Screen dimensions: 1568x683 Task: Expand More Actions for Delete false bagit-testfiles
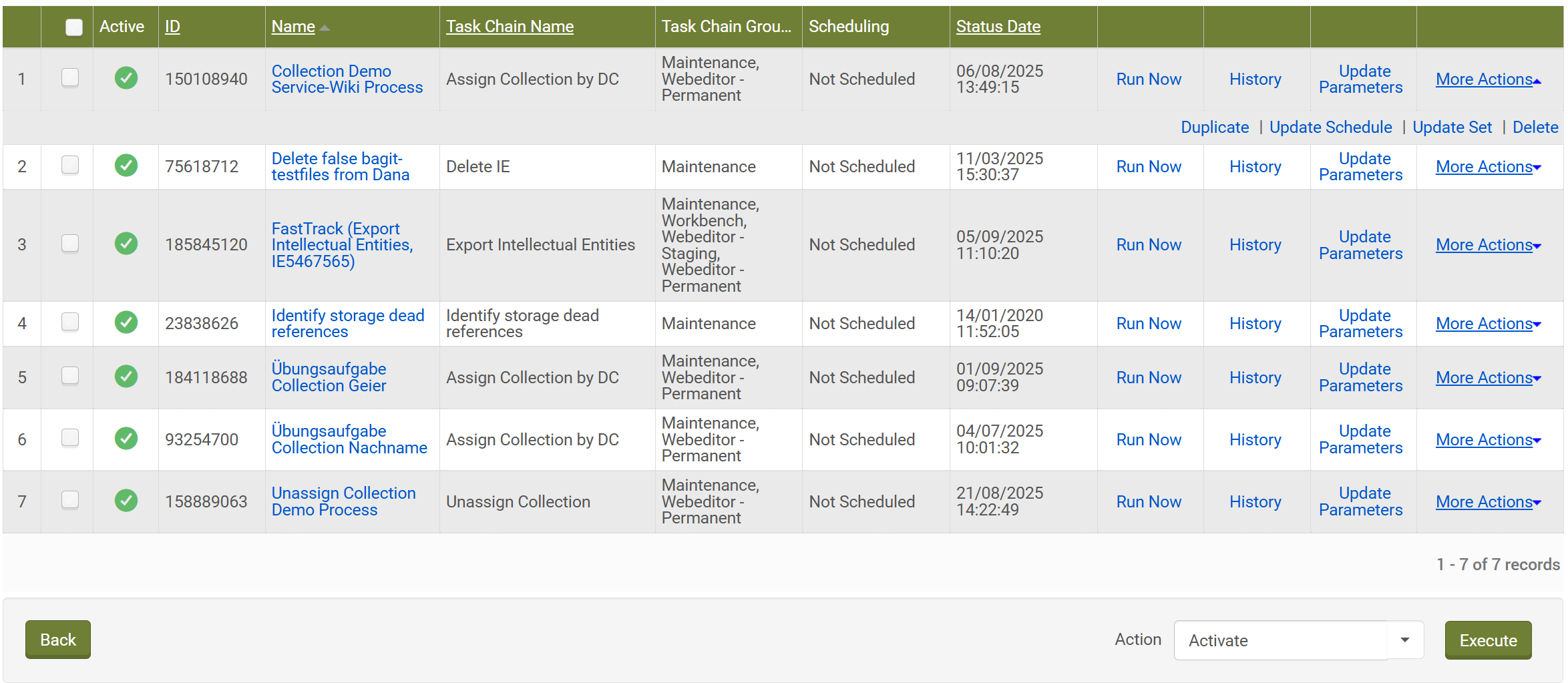point(1488,166)
